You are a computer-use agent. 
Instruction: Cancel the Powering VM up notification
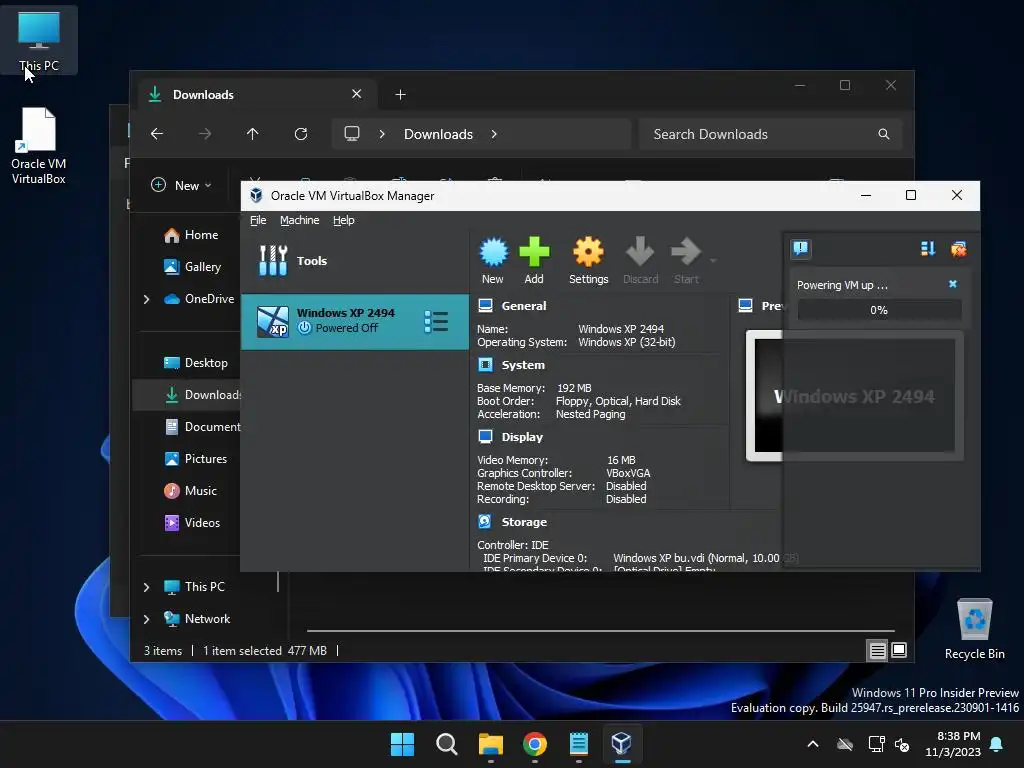click(x=953, y=284)
